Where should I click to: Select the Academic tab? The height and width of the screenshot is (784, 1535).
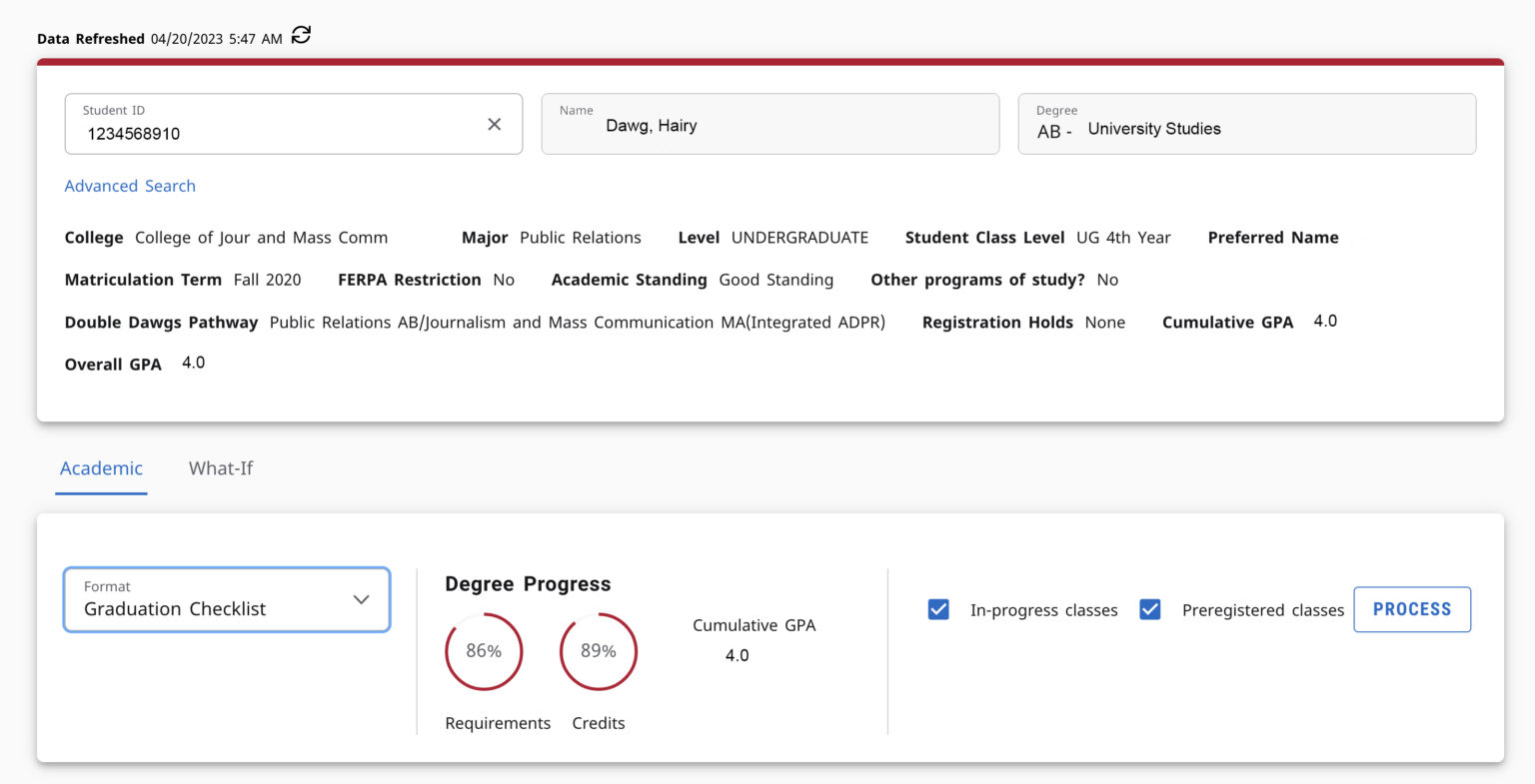tap(101, 467)
